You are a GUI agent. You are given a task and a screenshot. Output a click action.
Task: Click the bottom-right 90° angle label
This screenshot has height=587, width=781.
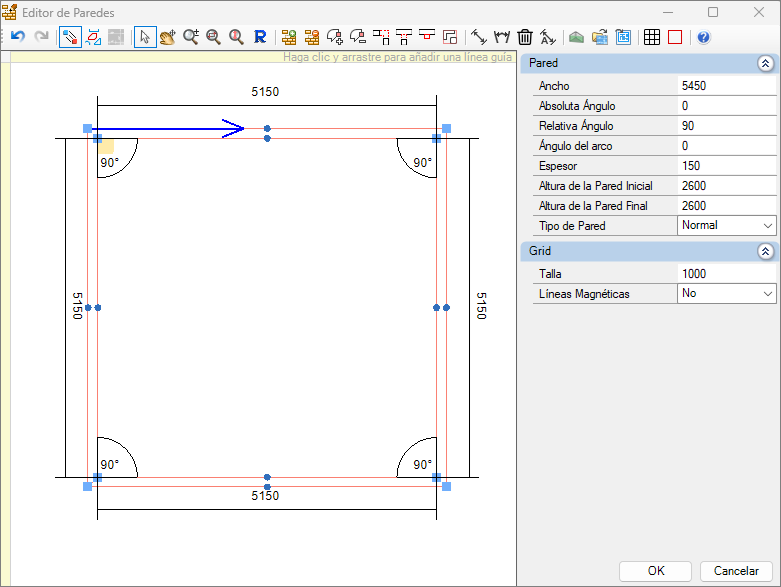click(422, 465)
